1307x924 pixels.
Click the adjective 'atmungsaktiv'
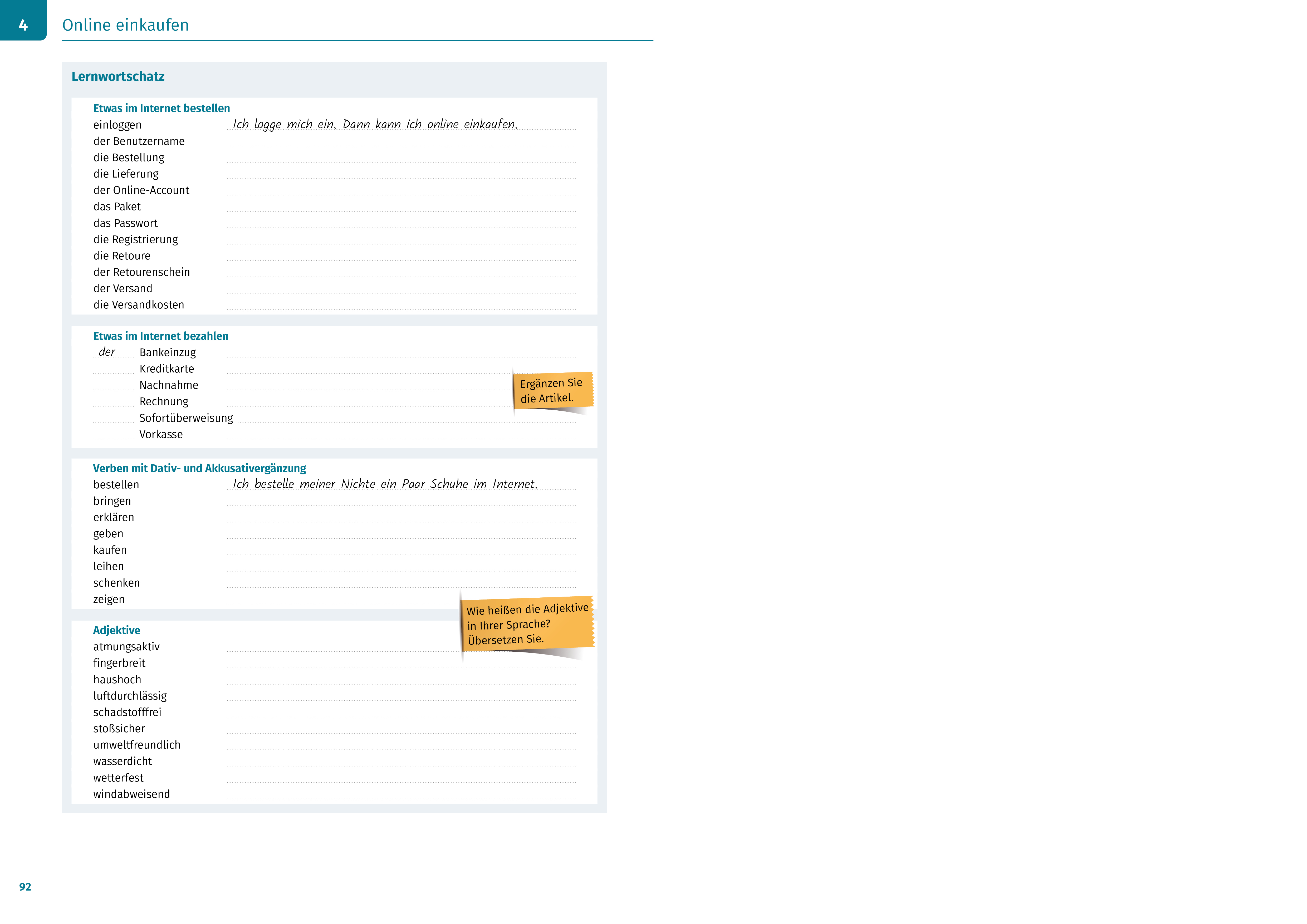(x=126, y=647)
